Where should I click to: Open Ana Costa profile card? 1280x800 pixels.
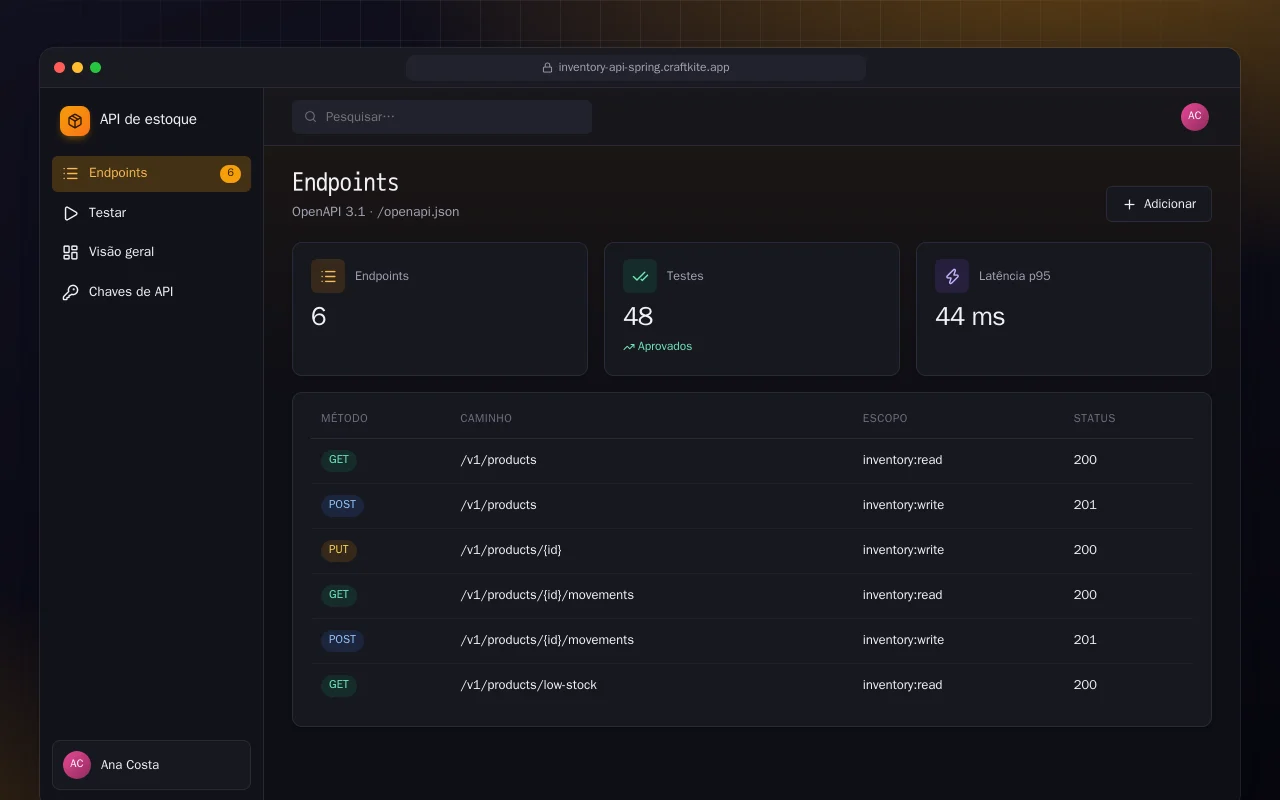point(151,765)
